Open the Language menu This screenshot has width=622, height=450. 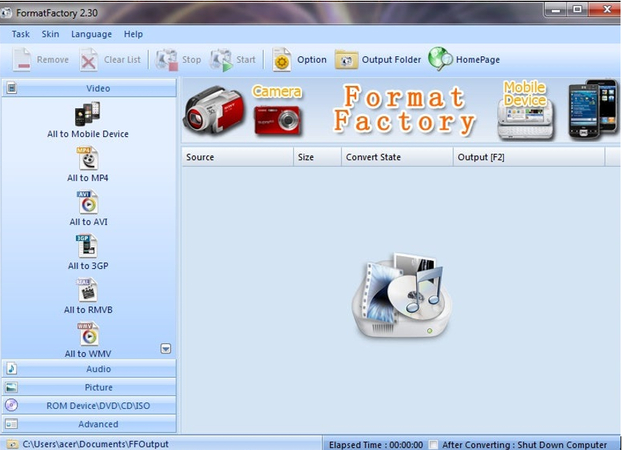point(91,34)
